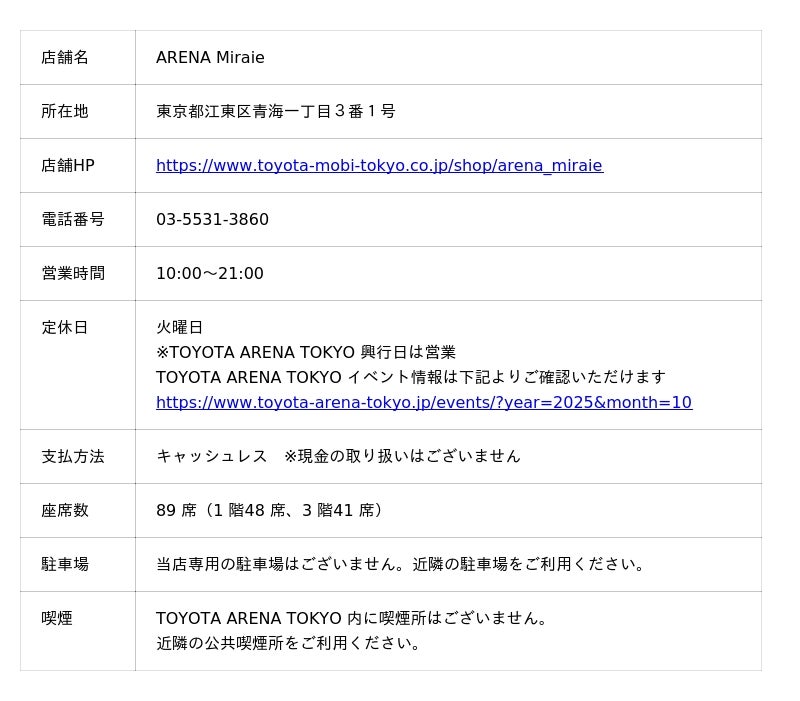Click the 駐車場 row label
The image size is (800, 701).
click(65, 565)
